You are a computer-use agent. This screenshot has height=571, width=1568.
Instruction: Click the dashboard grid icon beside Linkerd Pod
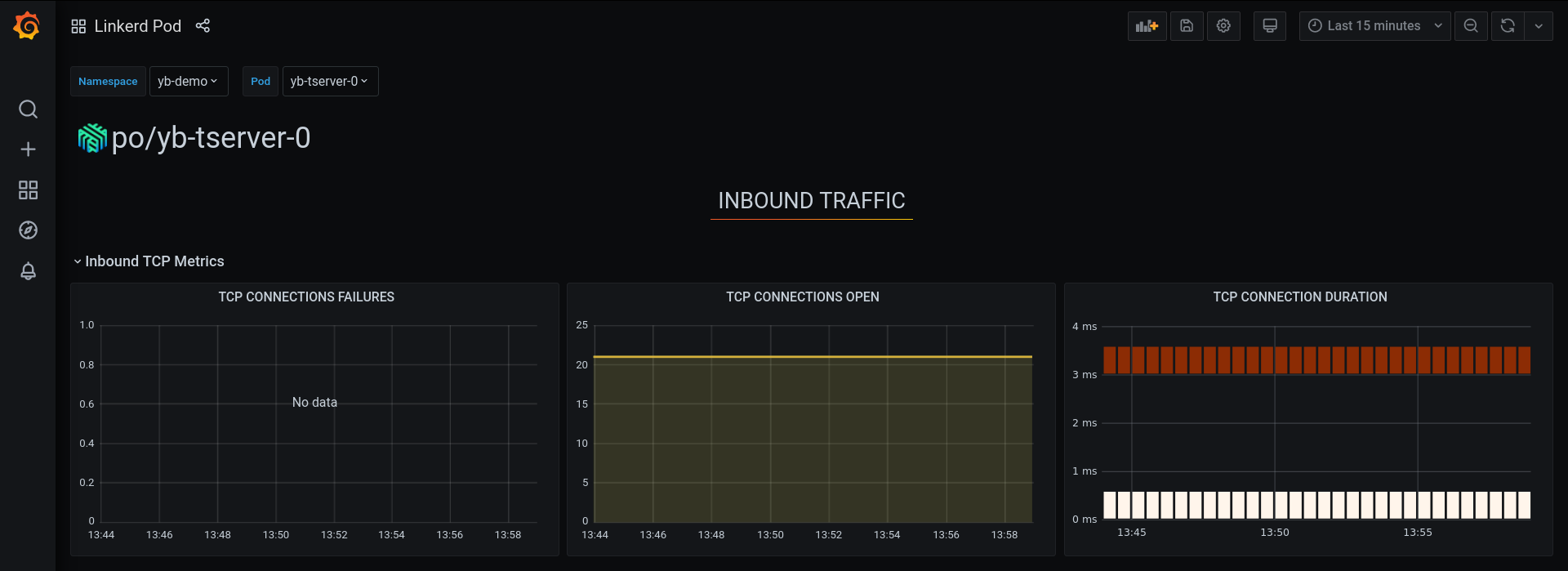click(78, 26)
